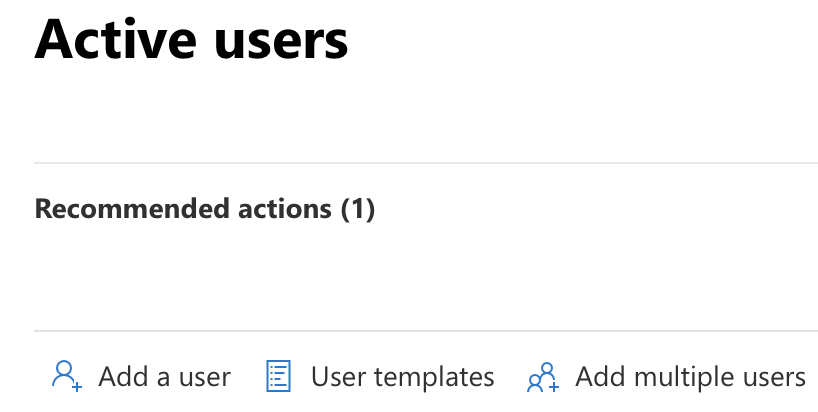Open 'User templates' from the command bar

[x=380, y=376]
